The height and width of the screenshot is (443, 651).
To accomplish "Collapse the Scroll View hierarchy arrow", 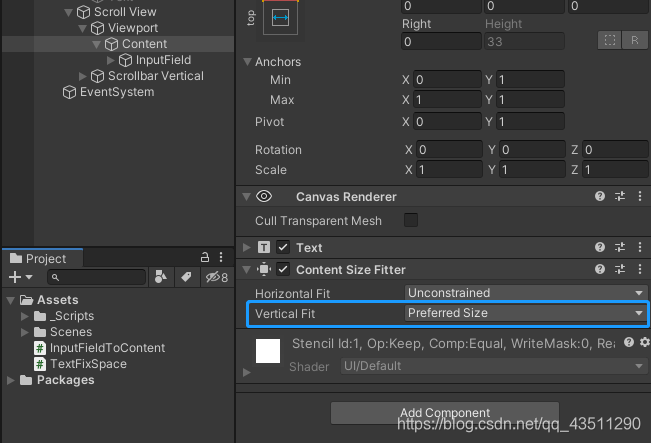I will pyautogui.click(x=69, y=12).
